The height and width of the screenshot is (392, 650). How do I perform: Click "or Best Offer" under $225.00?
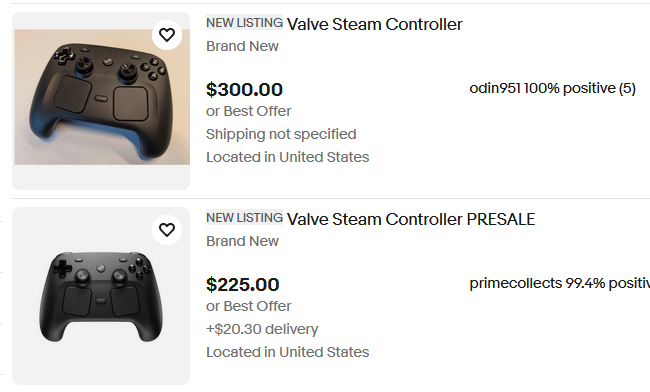(249, 306)
